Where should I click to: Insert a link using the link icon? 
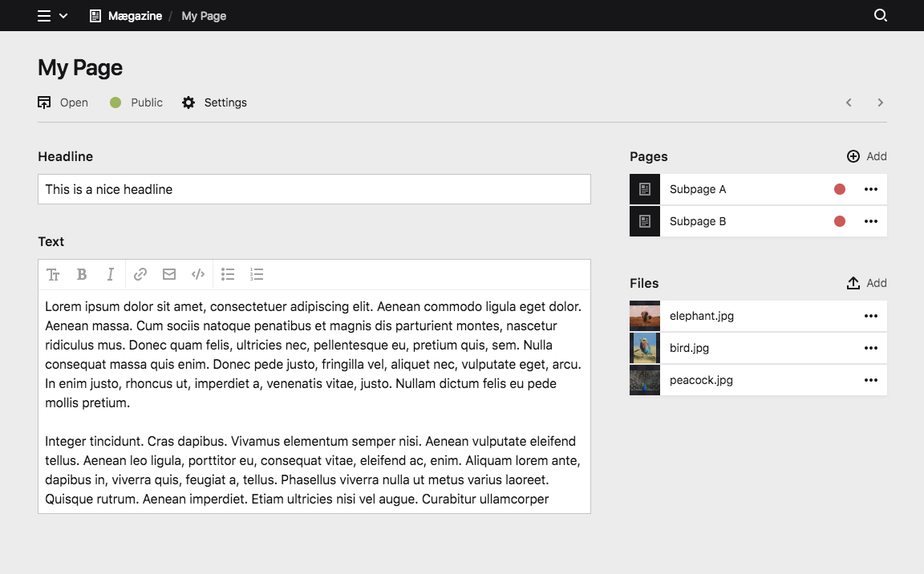140,275
